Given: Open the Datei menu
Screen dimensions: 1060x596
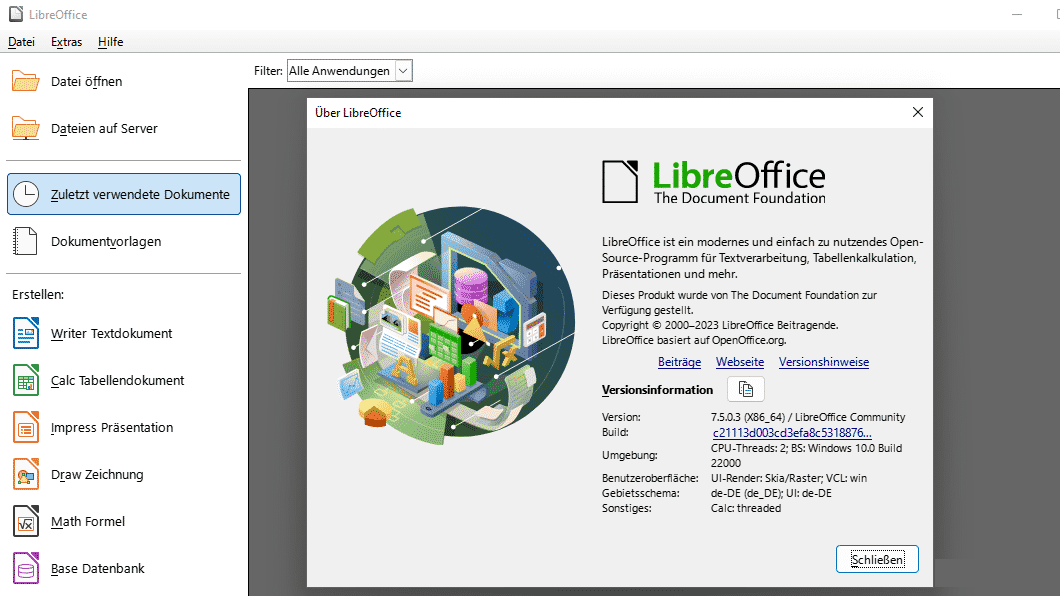Looking at the screenshot, I should point(21,42).
